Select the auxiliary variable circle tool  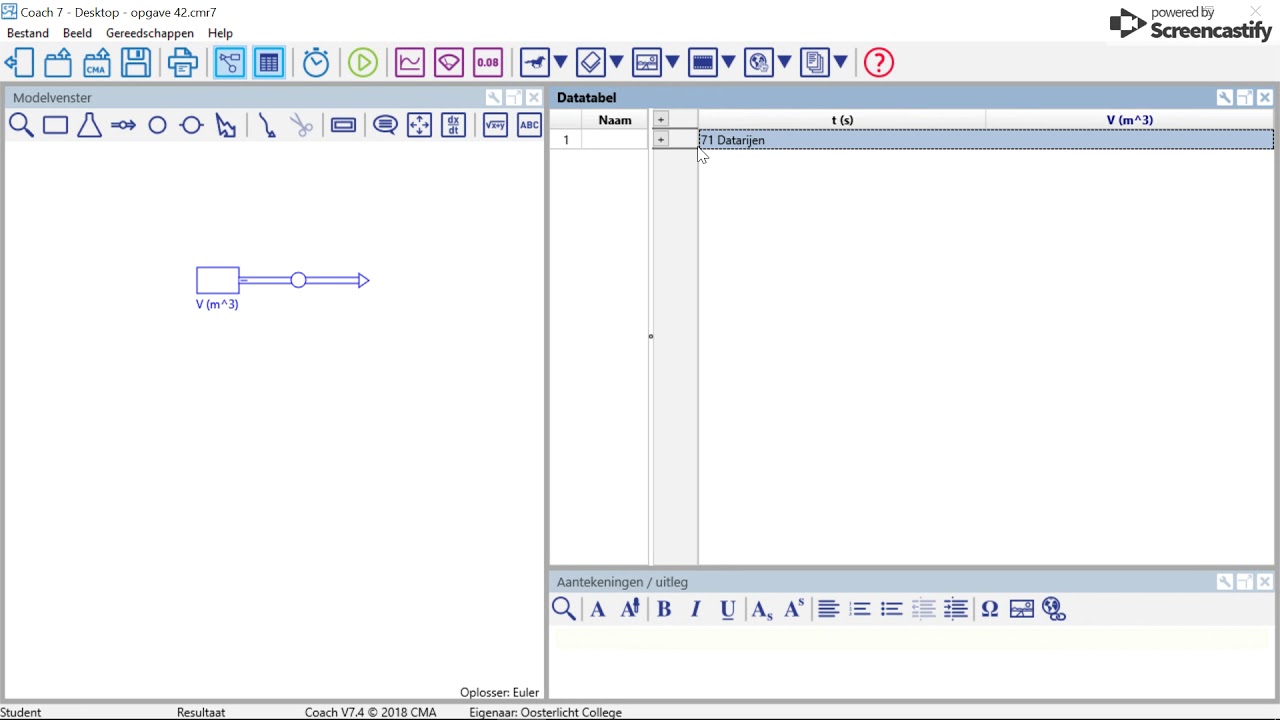(x=157, y=126)
